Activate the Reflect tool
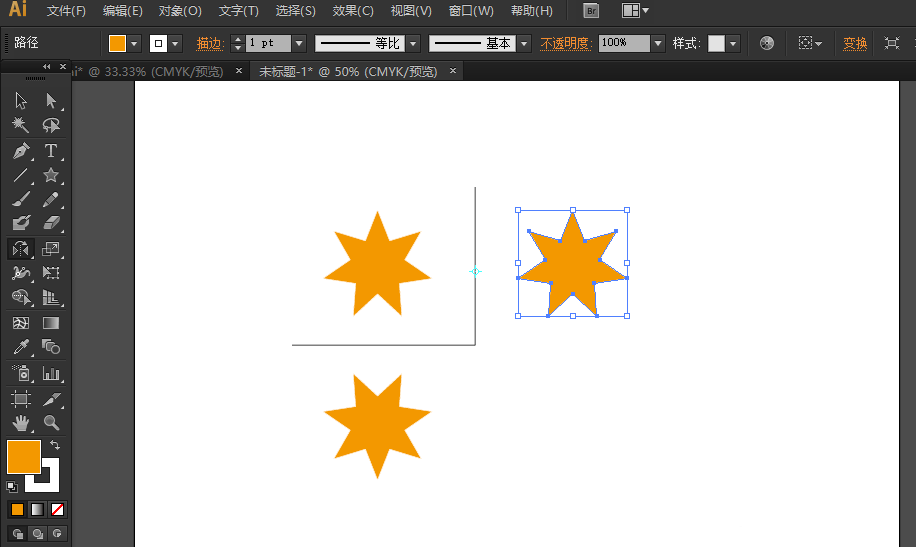 point(21,249)
